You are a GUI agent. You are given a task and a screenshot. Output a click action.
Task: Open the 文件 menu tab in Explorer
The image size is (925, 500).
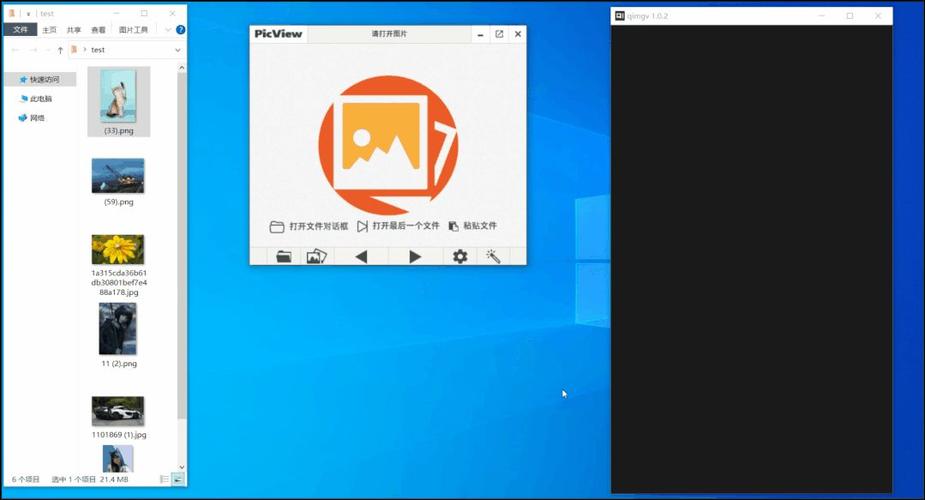21,29
